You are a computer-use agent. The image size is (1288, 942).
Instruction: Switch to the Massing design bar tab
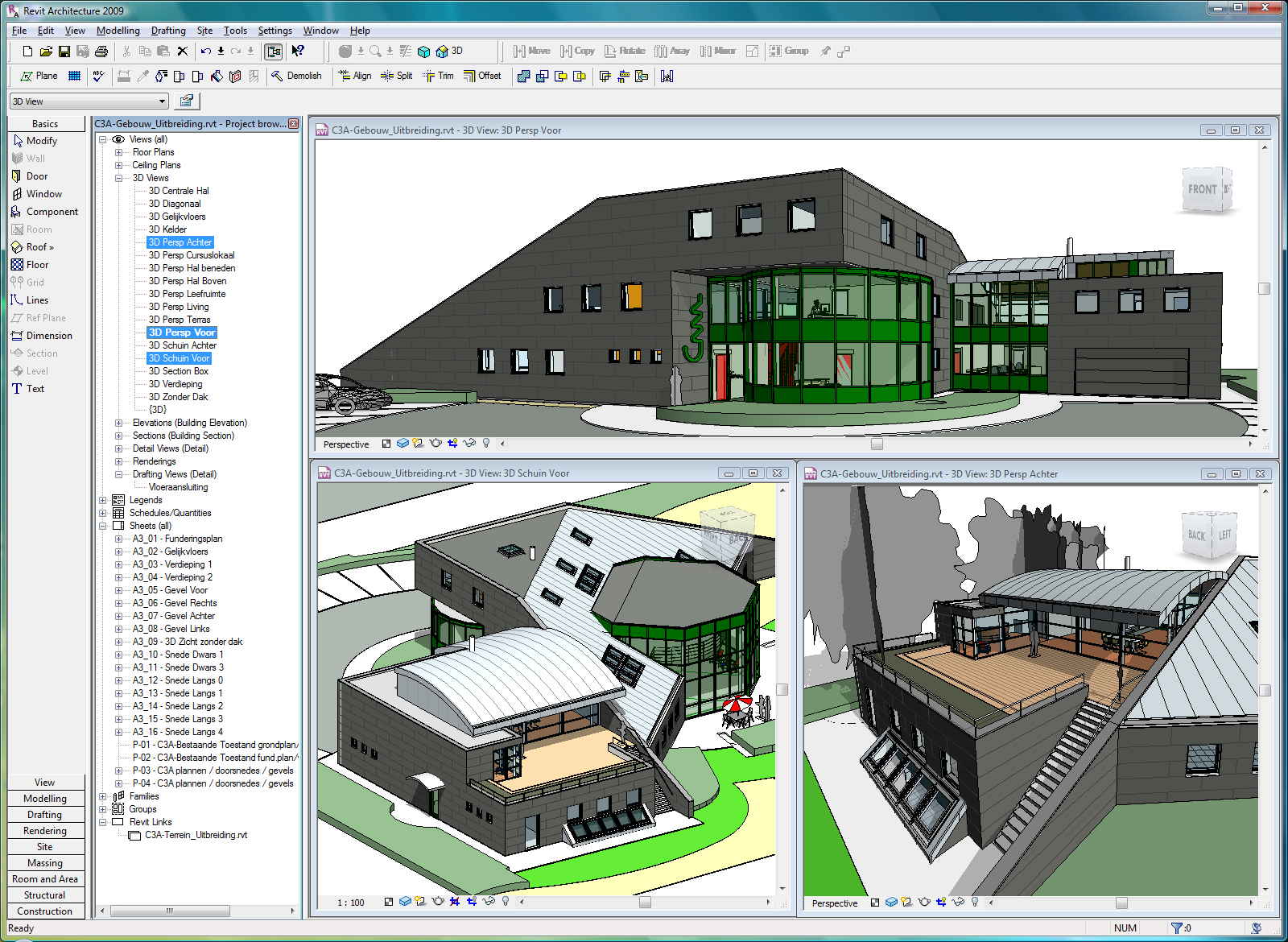[45, 863]
